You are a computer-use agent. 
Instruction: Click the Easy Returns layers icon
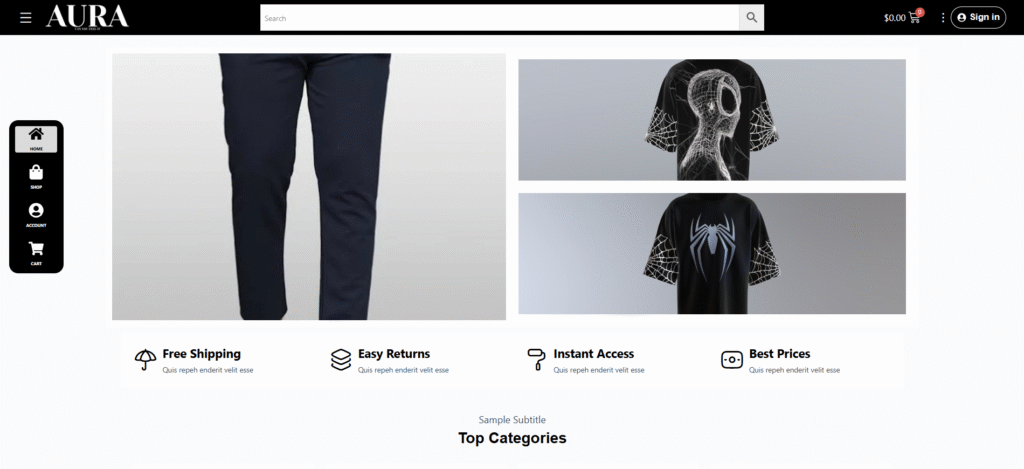[x=341, y=359]
